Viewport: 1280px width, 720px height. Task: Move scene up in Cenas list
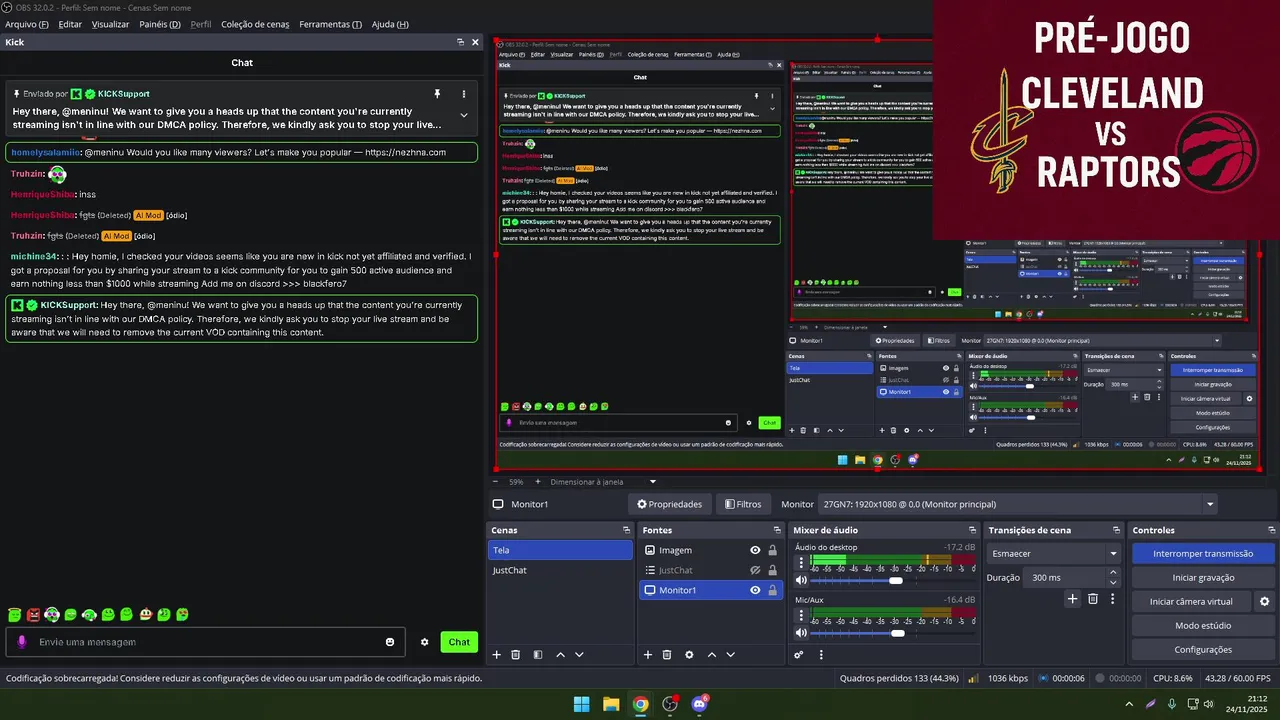click(x=560, y=655)
